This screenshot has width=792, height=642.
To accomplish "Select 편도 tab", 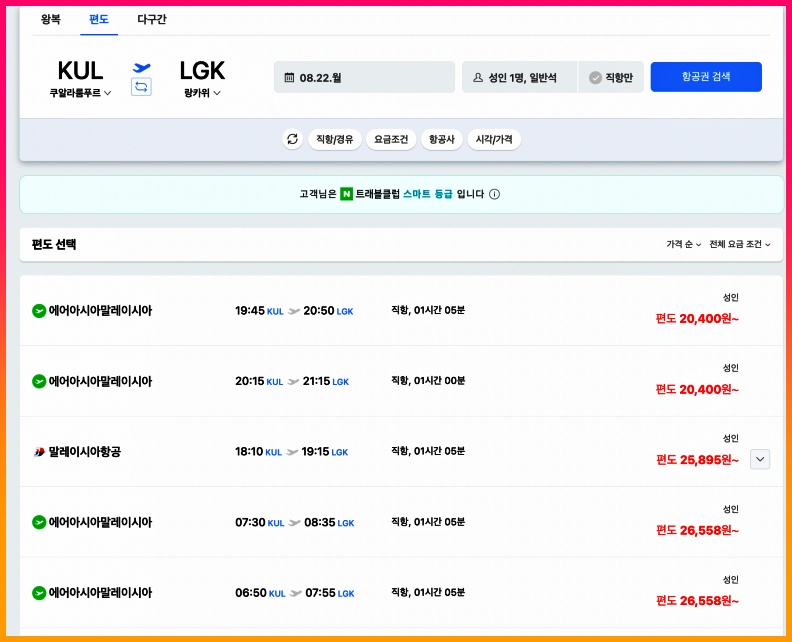I will tap(99, 19).
